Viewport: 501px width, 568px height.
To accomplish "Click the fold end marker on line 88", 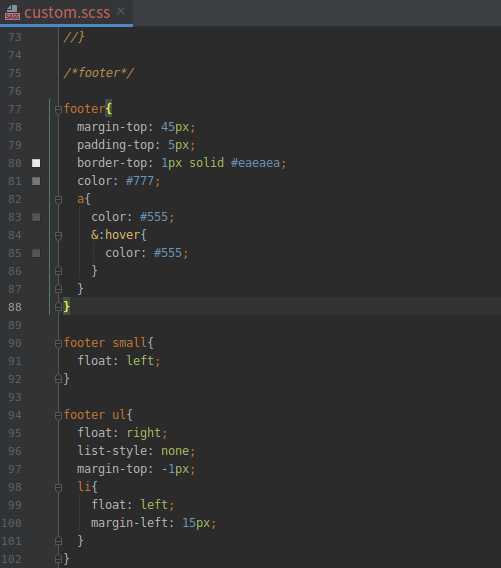I will click(x=58, y=307).
